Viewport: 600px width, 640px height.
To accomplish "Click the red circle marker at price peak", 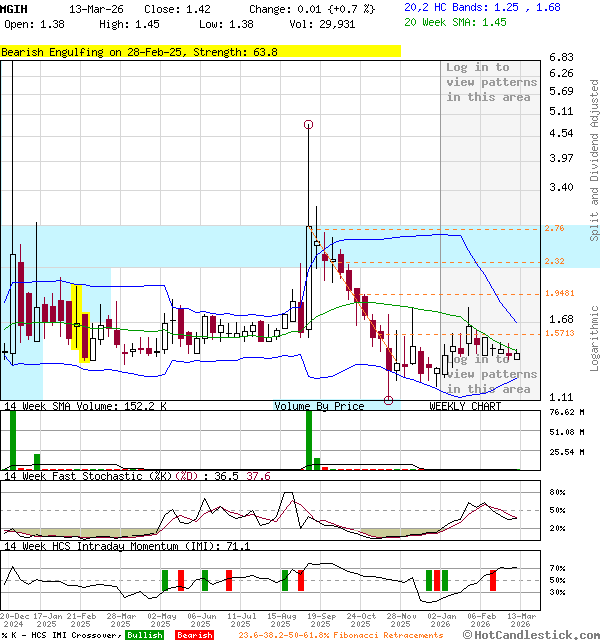I will [x=308, y=125].
